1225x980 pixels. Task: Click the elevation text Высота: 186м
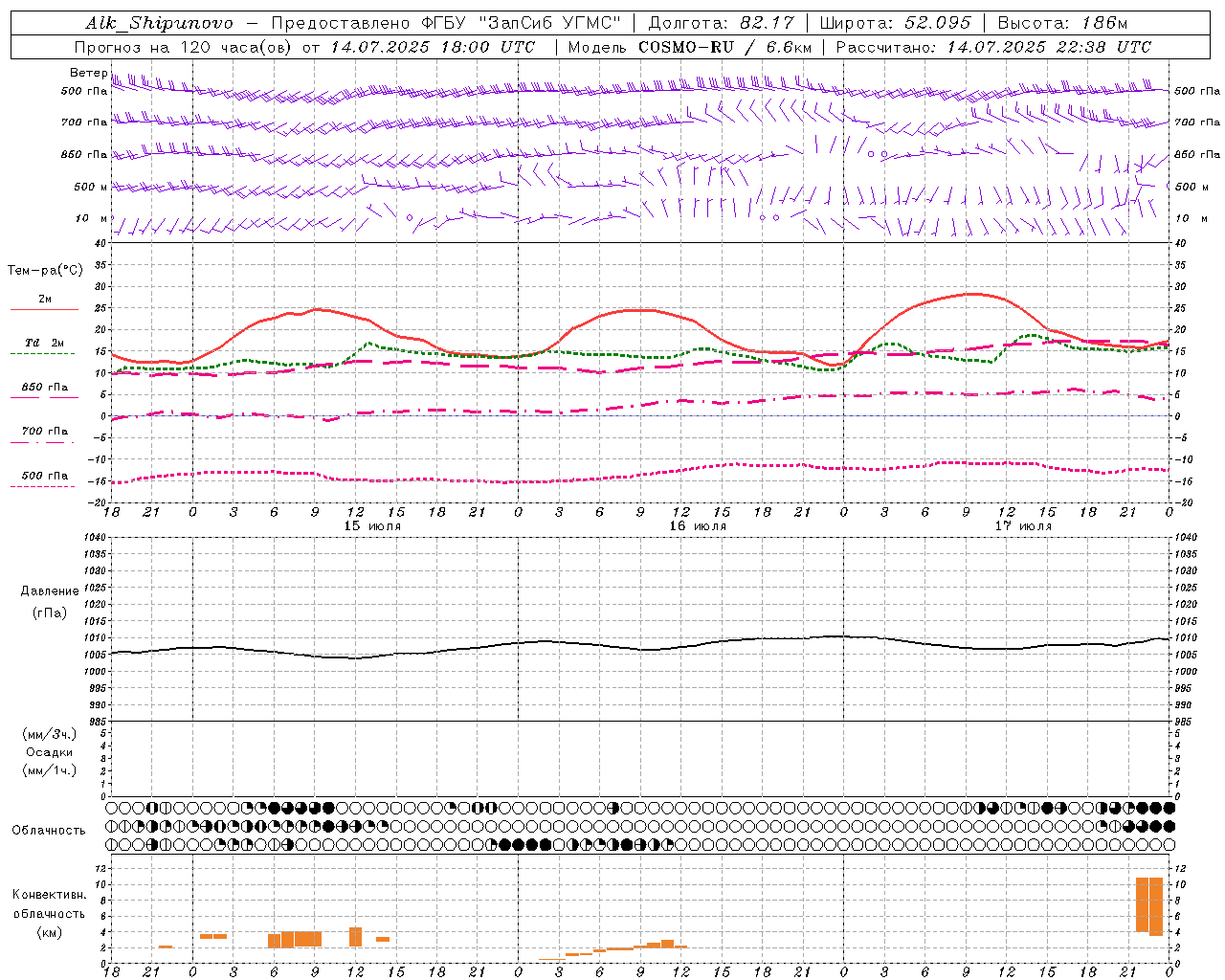1062,23
